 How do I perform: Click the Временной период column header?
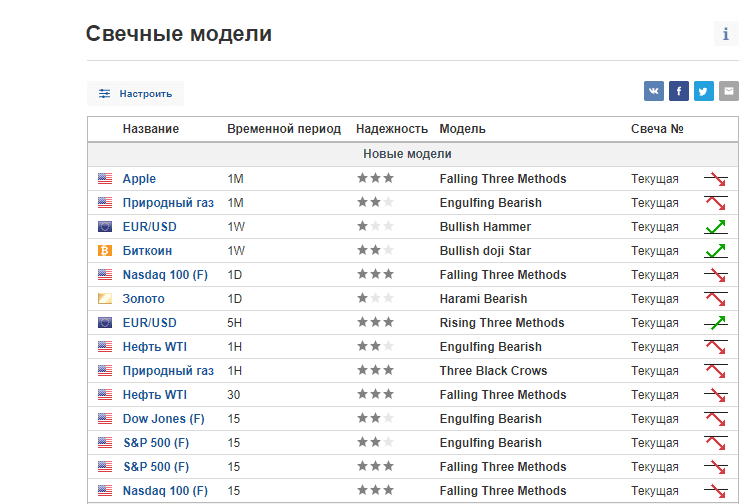point(284,129)
